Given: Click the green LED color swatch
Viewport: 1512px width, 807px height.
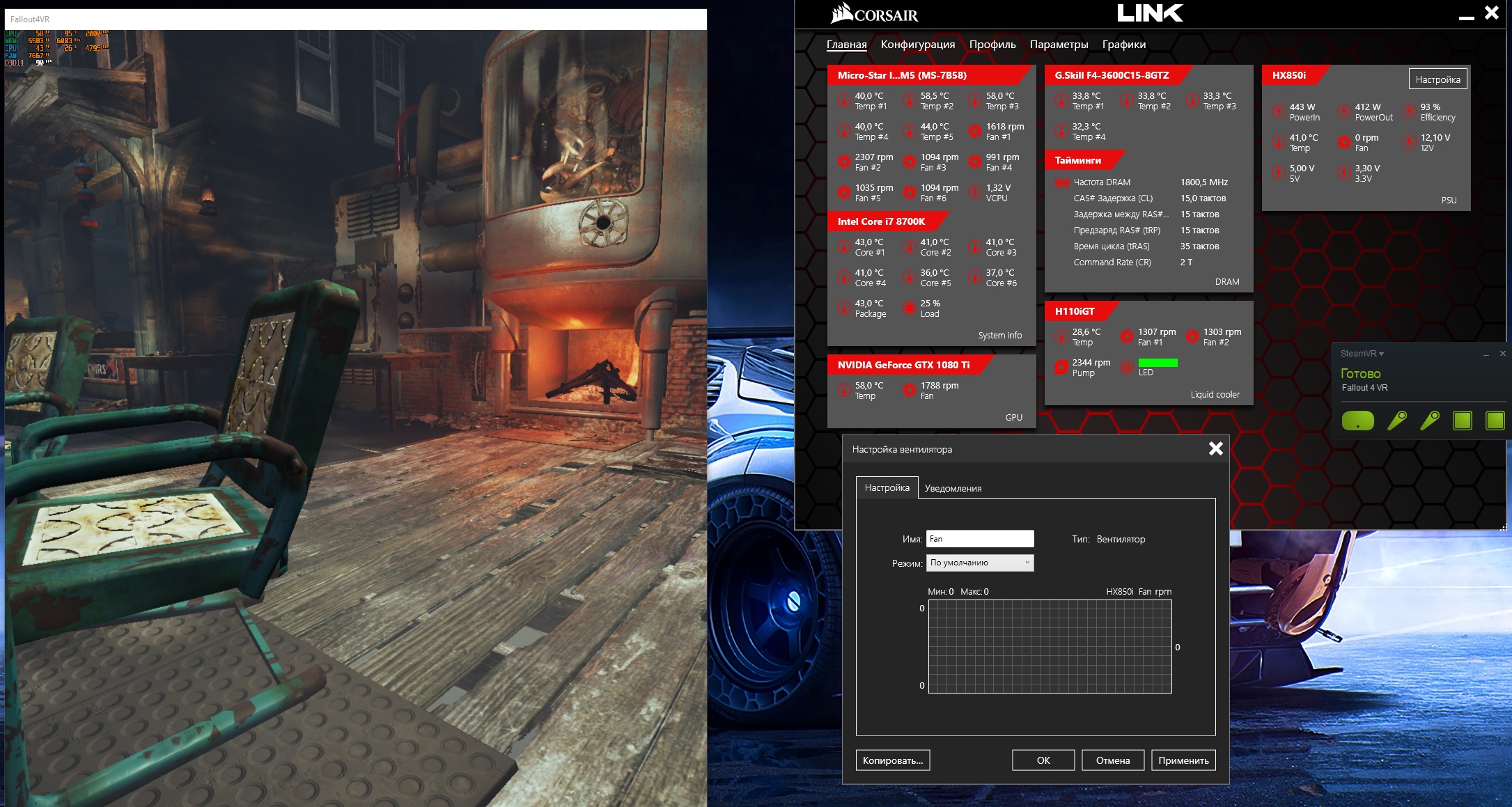Looking at the screenshot, I should click(x=1158, y=363).
